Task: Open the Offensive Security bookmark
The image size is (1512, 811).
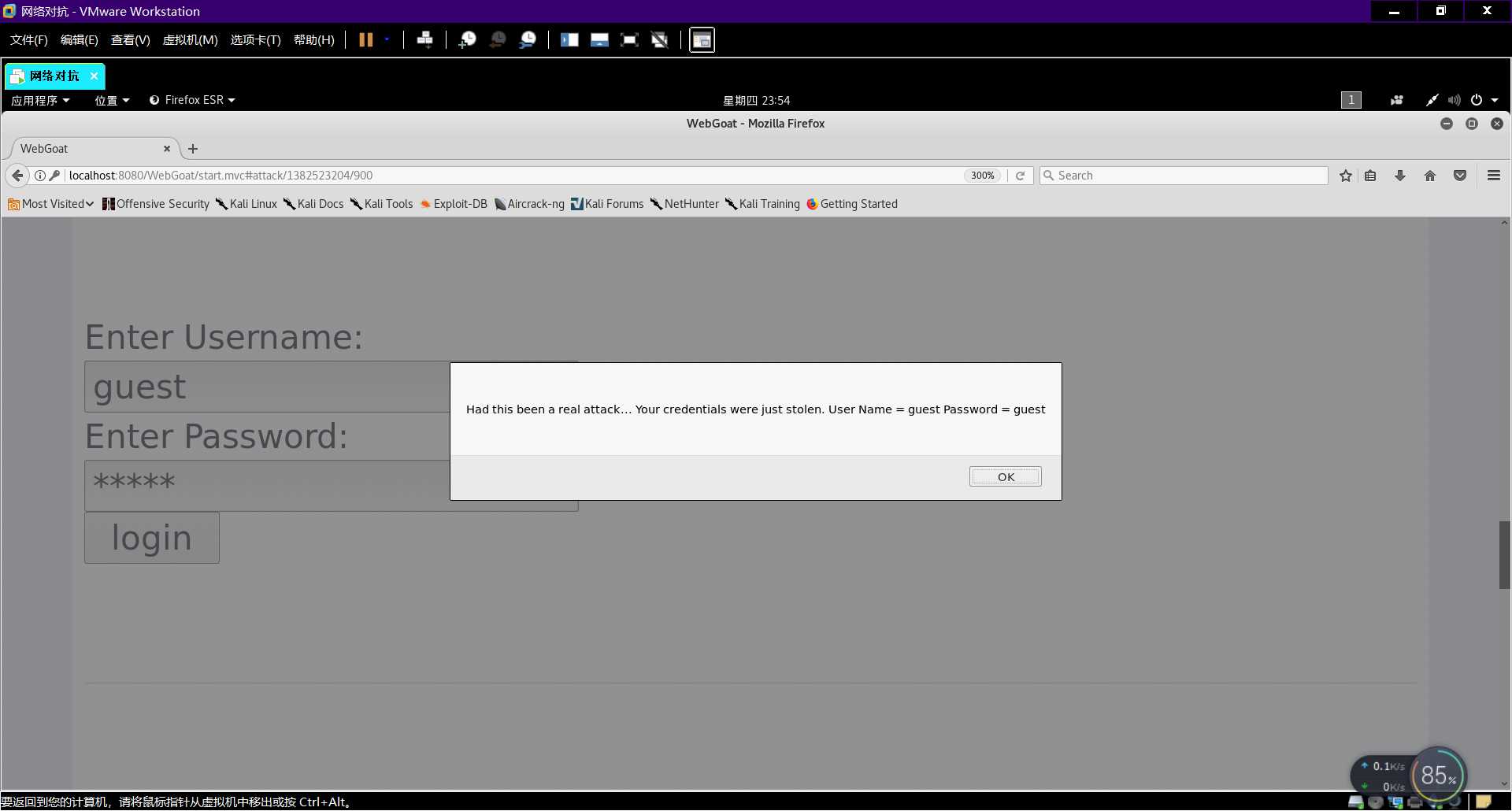Action: click(x=156, y=204)
